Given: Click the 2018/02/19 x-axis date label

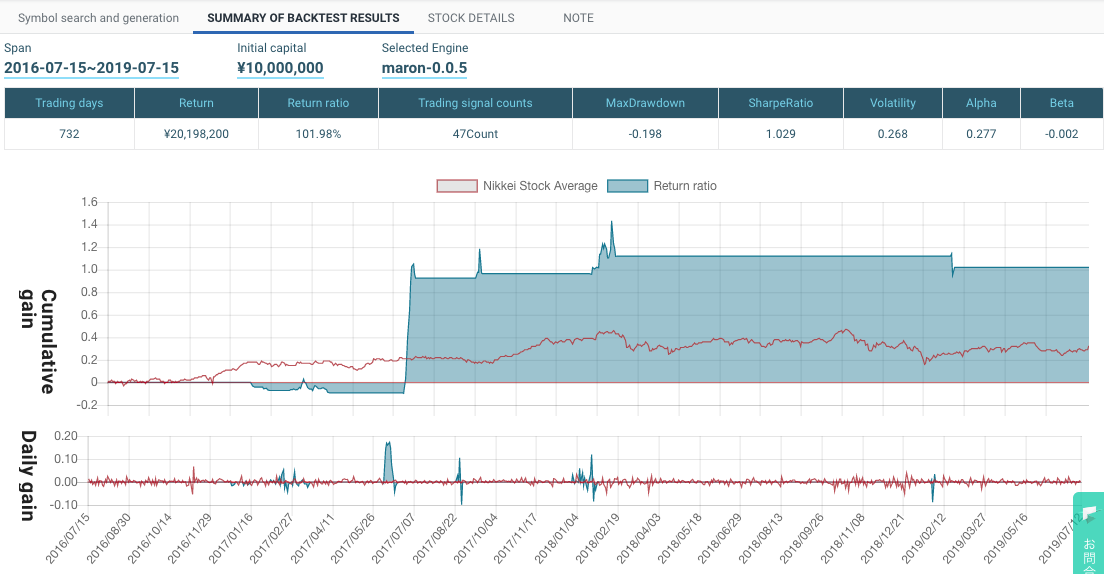Looking at the screenshot, I should 597,539.
